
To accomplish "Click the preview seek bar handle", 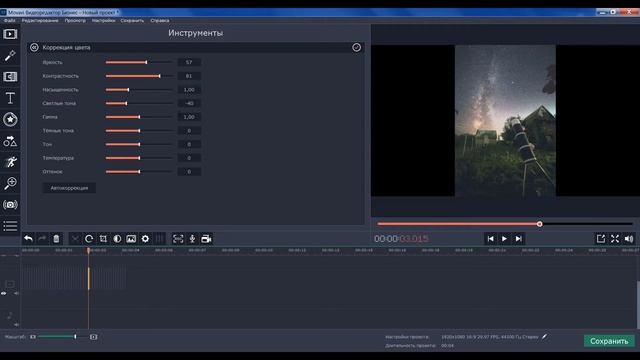I will (540, 224).
